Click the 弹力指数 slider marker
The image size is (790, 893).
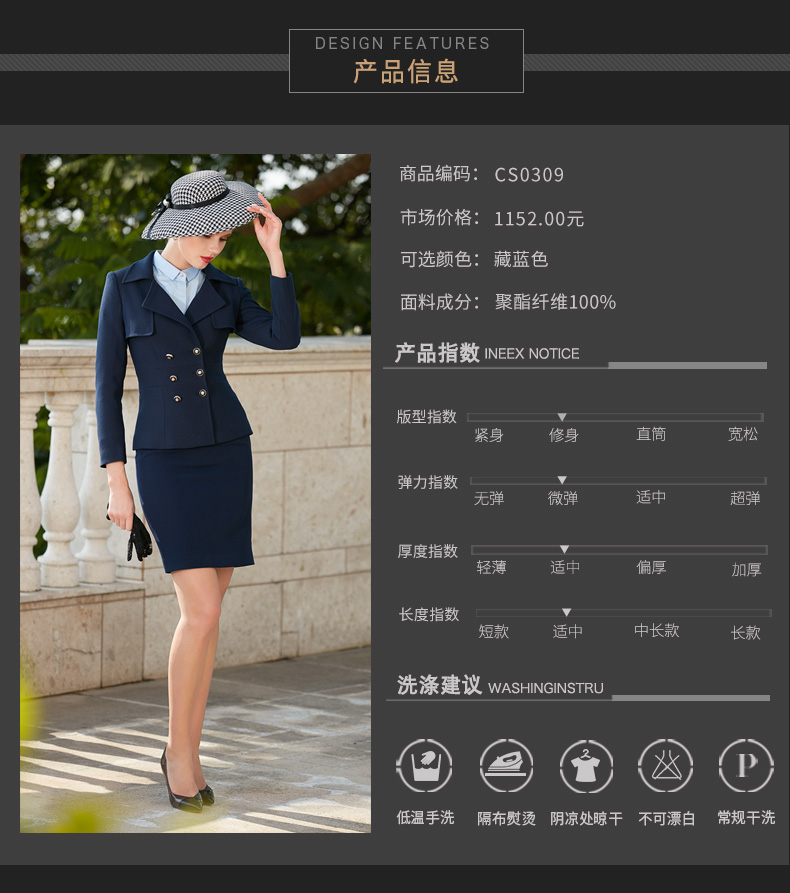pyautogui.click(x=562, y=480)
